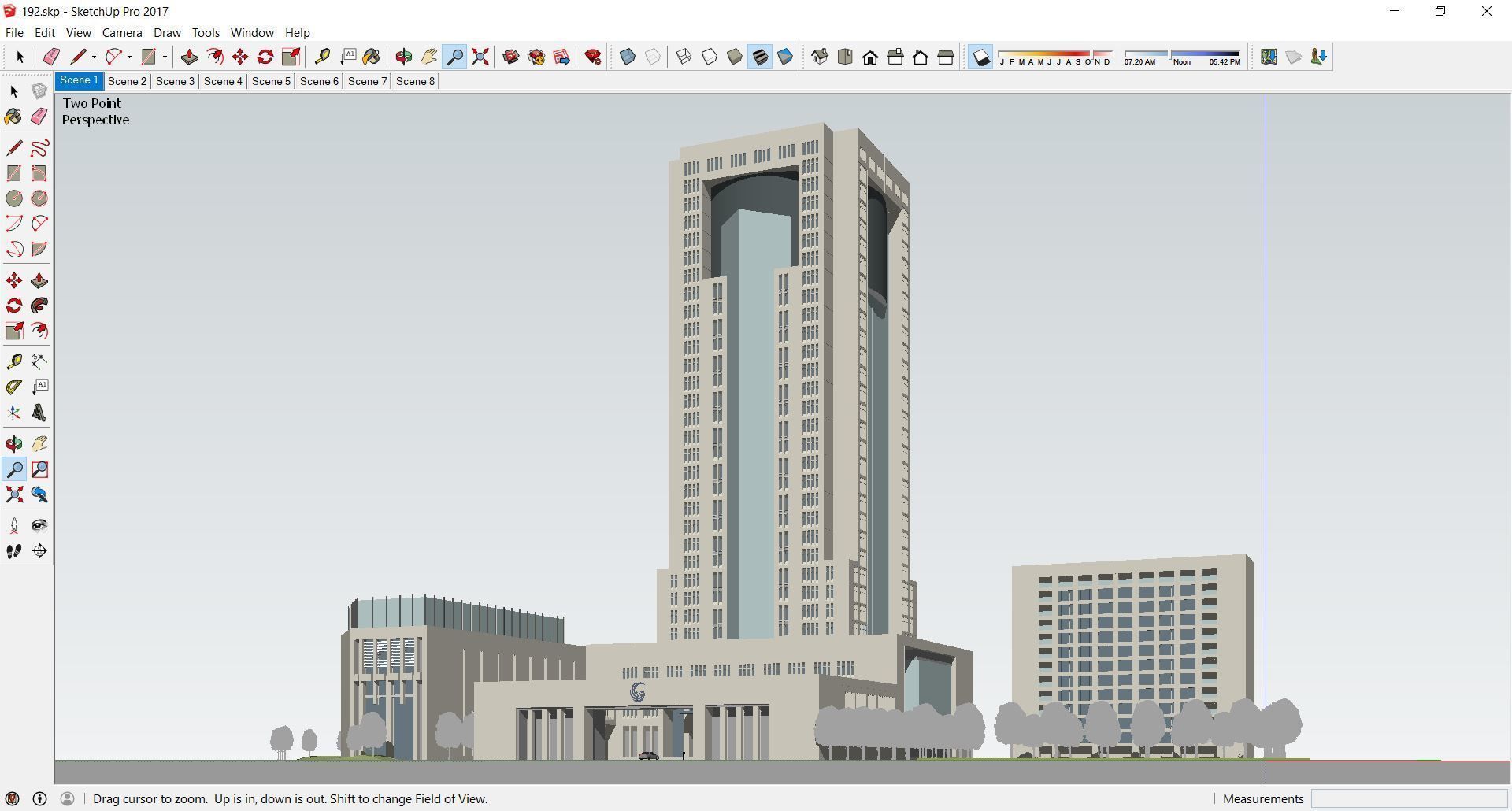Toggle Show/Hide Shadows button
The height and width of the screenshot is (811, 1512).
pyautogui.click(x=980, y=57)
